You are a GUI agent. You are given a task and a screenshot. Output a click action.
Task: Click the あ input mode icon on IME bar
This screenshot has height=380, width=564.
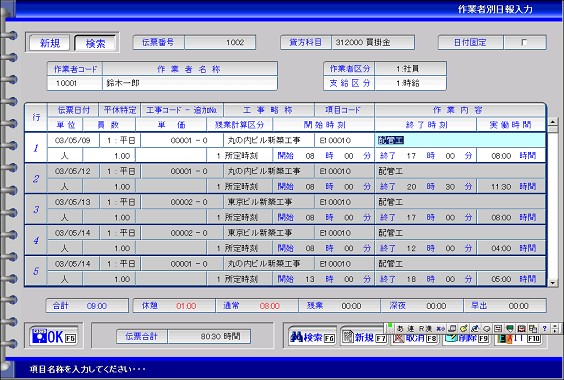coord(400,329)
